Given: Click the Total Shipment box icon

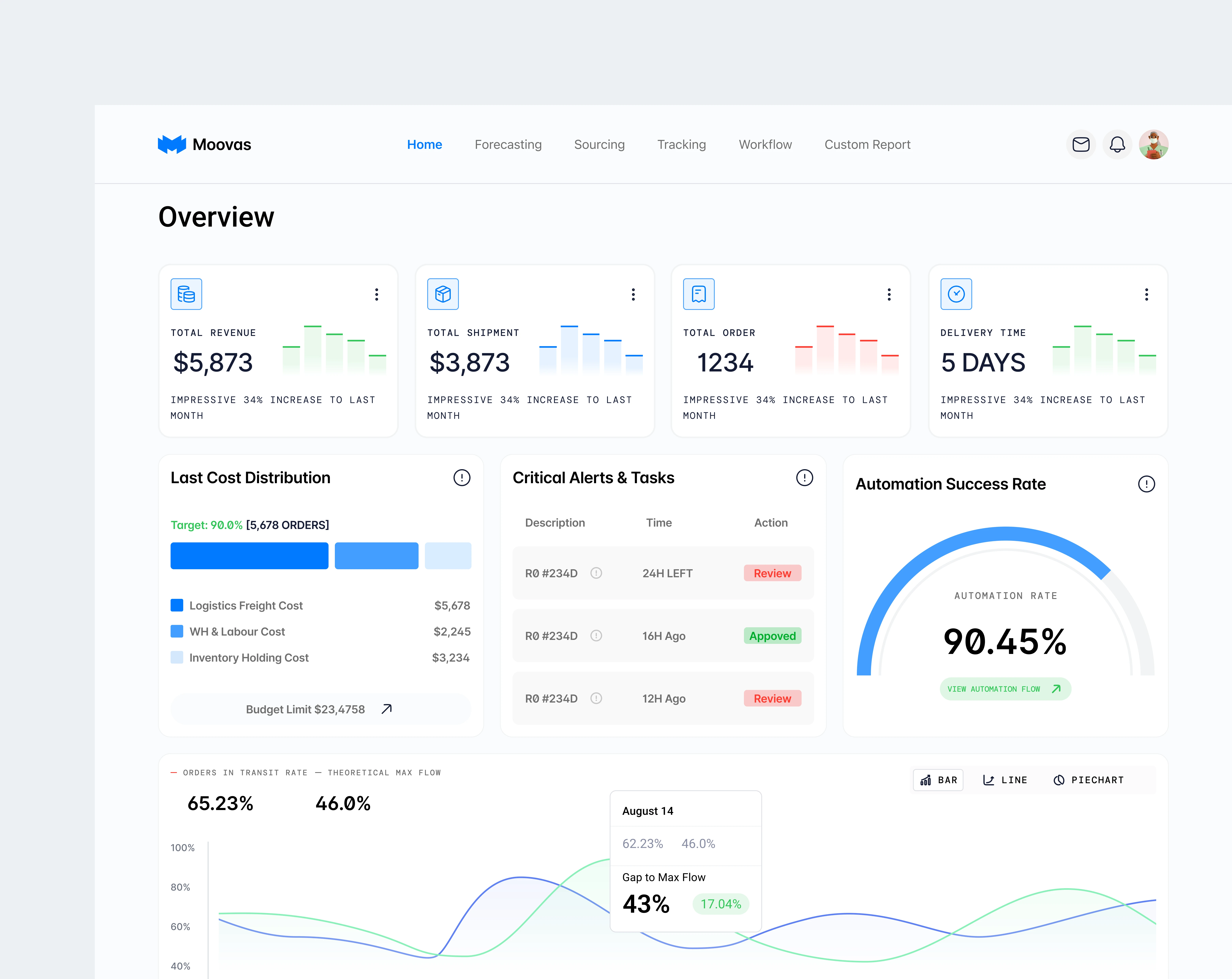Looking at the screenshot, I should pos(443,294).
